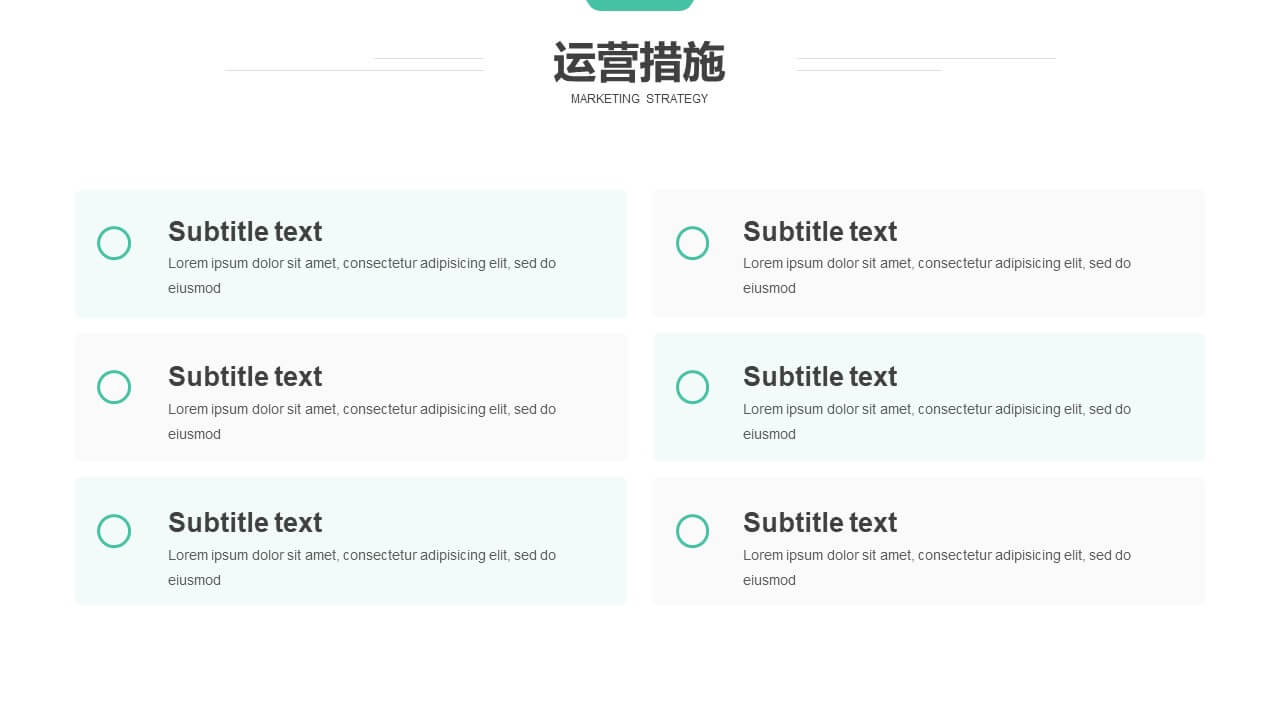Select the MARKETING STRATEGY caption
This screenshot has width=1280, height=720.
coord(639,99)
